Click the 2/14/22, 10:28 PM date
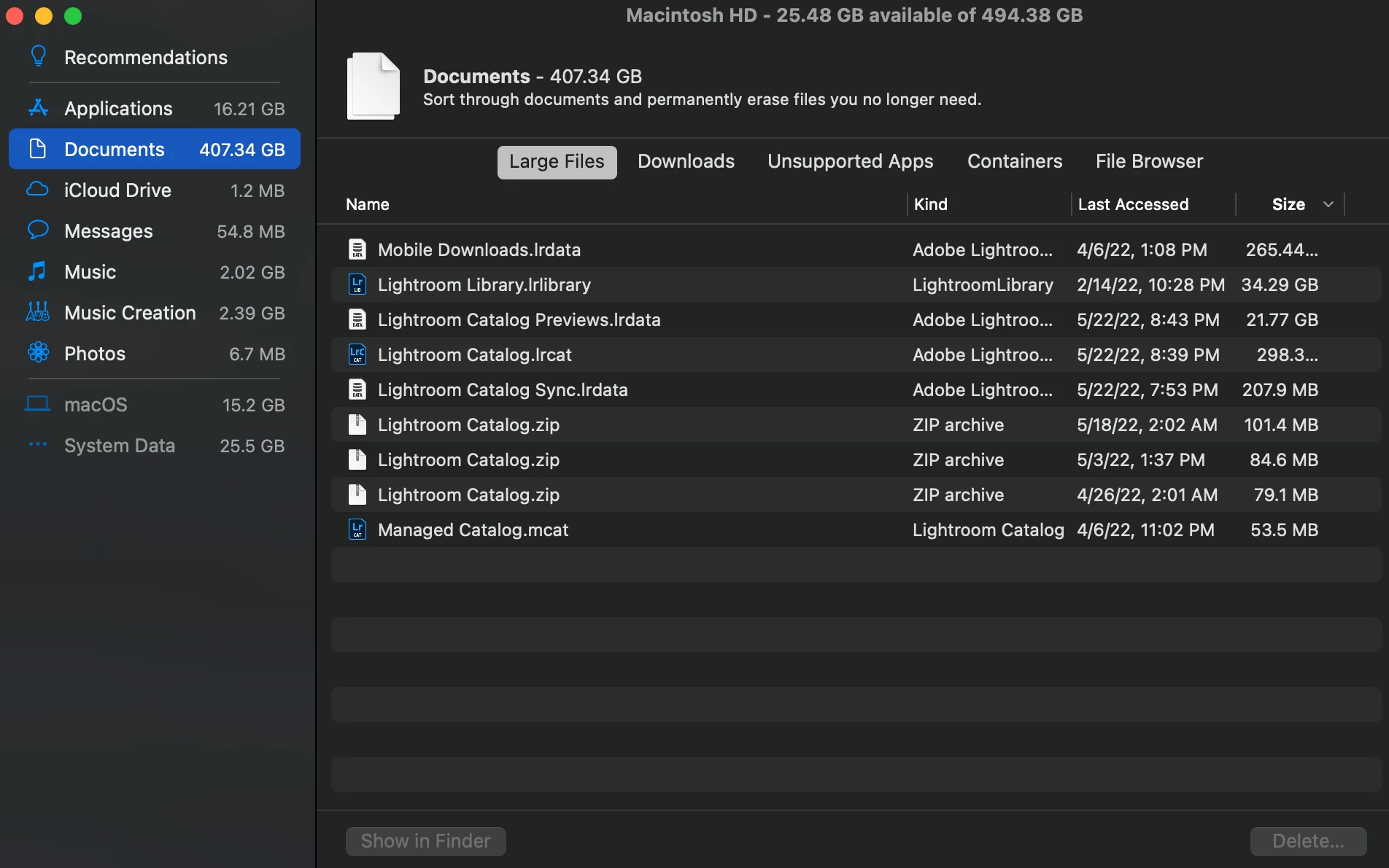 [1150, 284]
